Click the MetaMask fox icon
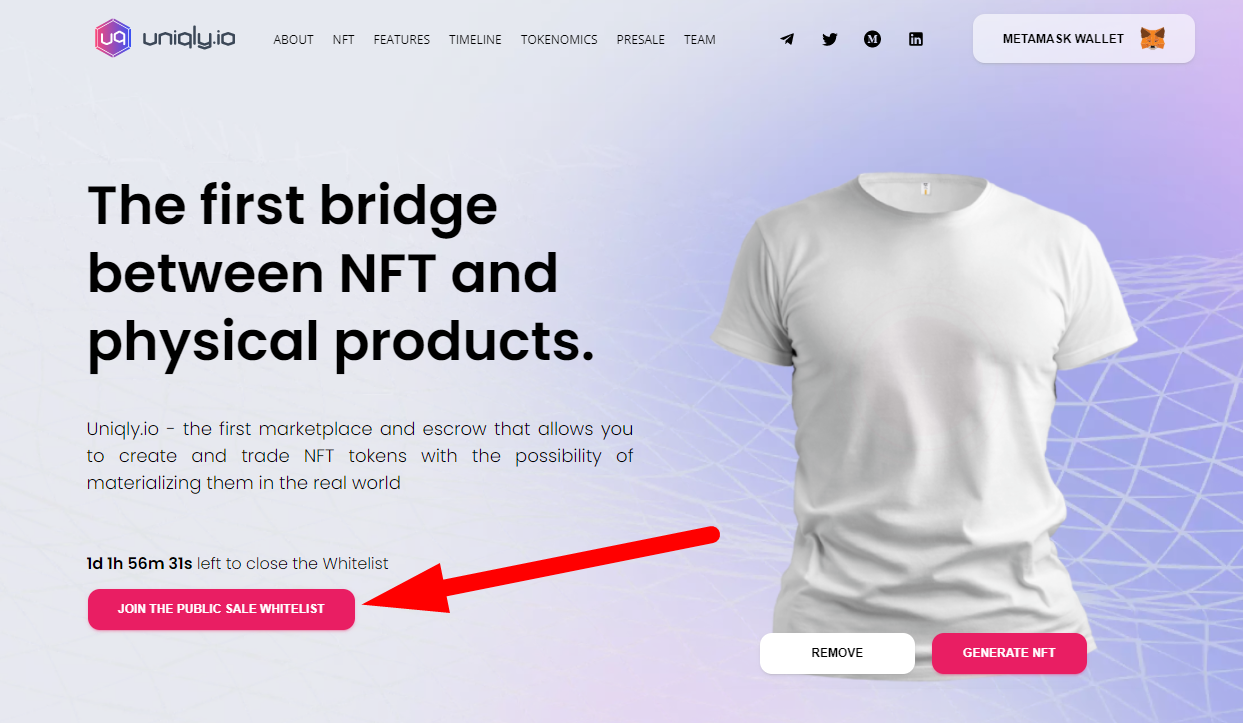 (x=1152, y=39)
